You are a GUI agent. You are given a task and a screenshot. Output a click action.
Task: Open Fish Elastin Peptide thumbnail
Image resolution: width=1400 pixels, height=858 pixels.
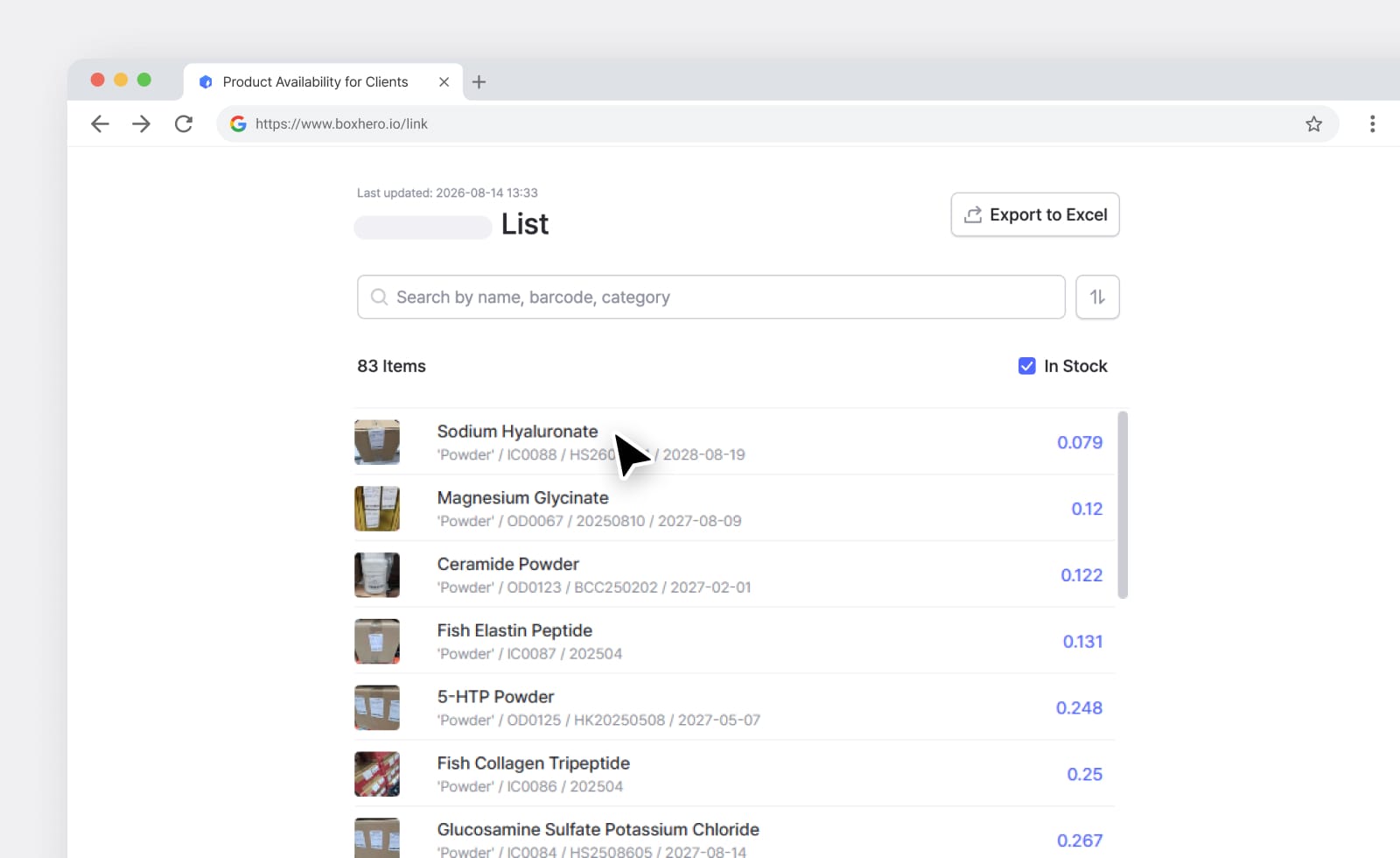[377, 642]
